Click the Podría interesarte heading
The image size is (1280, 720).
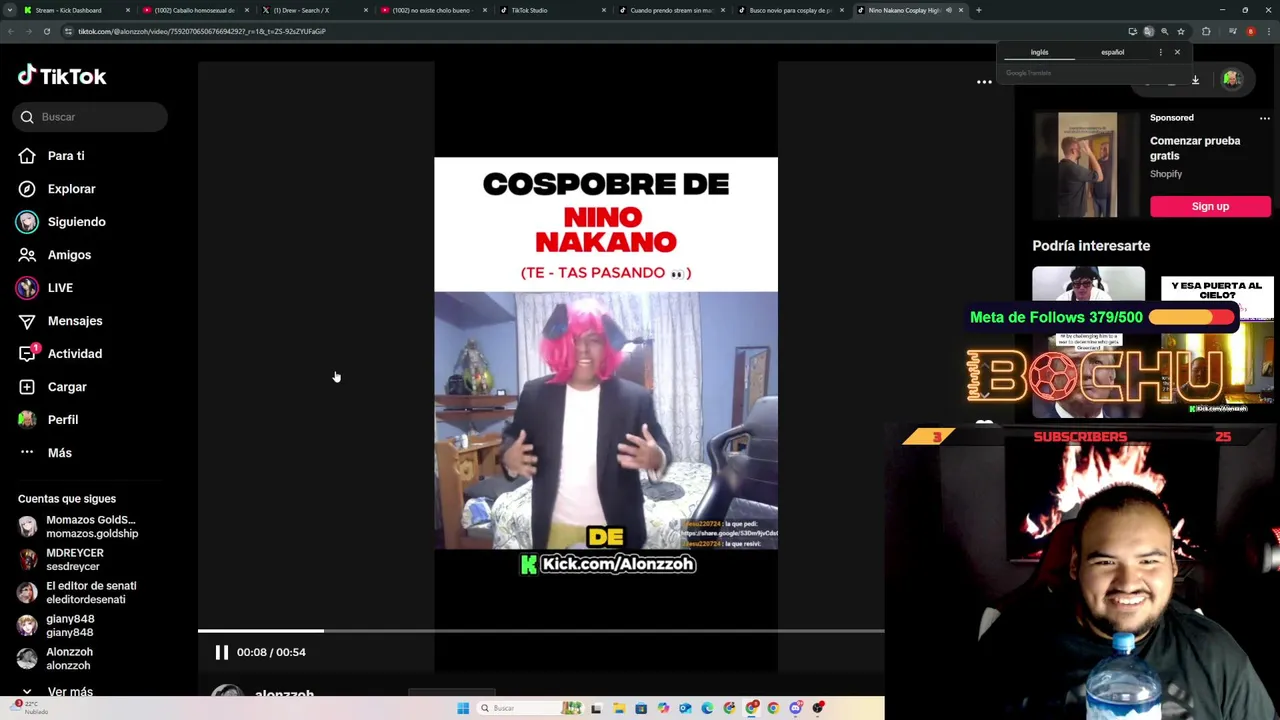1091,246
